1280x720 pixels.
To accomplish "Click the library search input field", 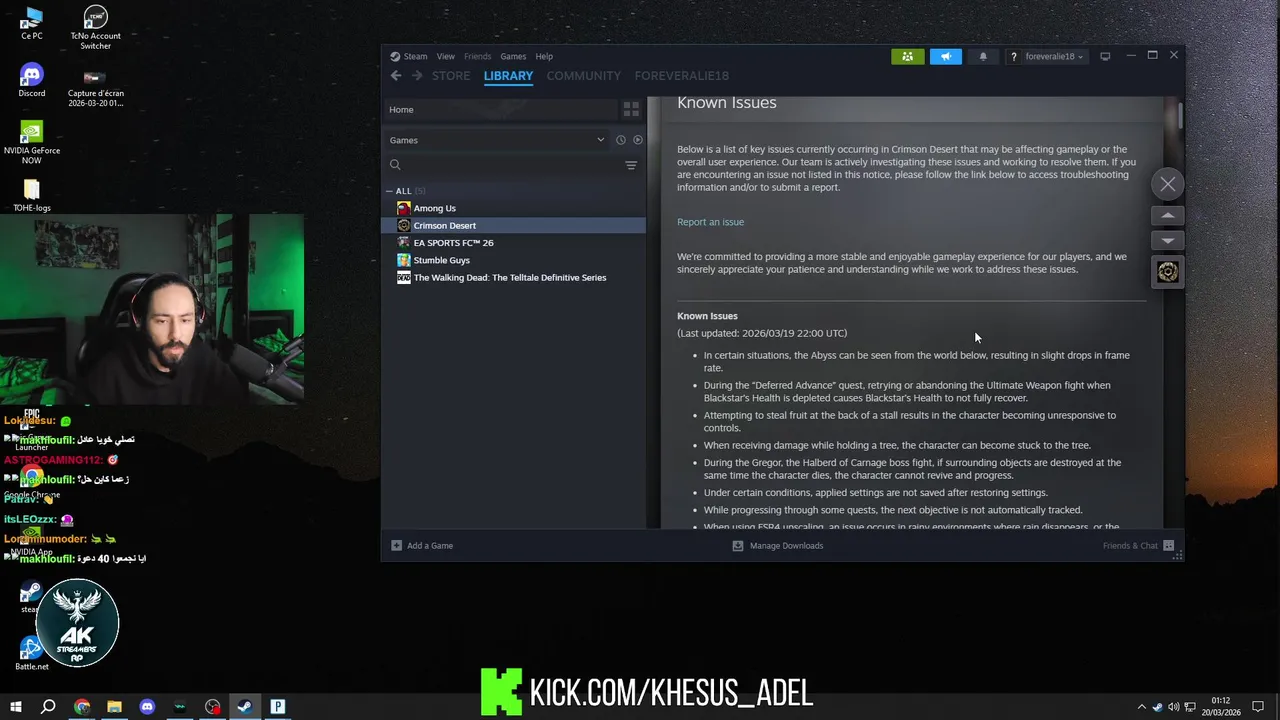I will click(510, 165).
